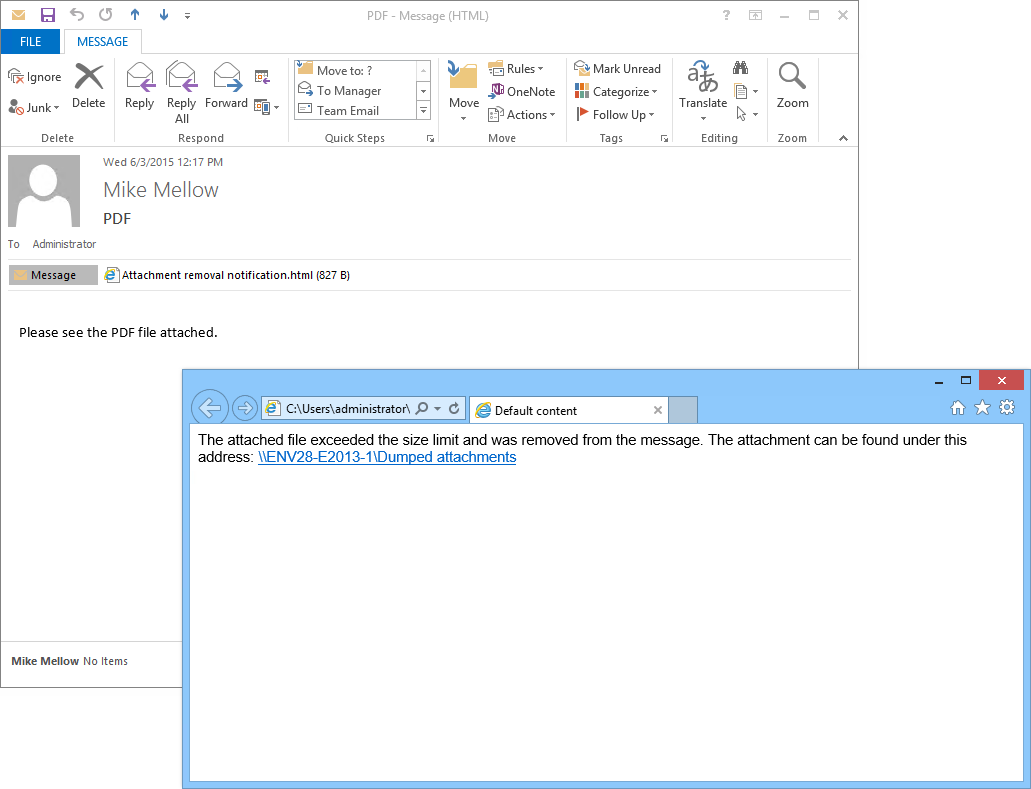This screenshot has height=789, width=1031.
Task: Click the Find binoculars icon
Action: 741,68
